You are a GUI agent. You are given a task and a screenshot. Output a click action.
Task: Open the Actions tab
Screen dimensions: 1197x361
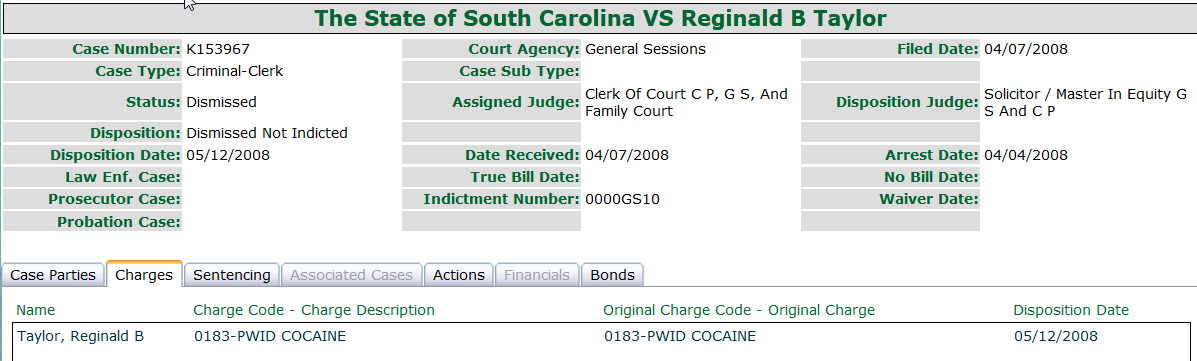point(459,275)
